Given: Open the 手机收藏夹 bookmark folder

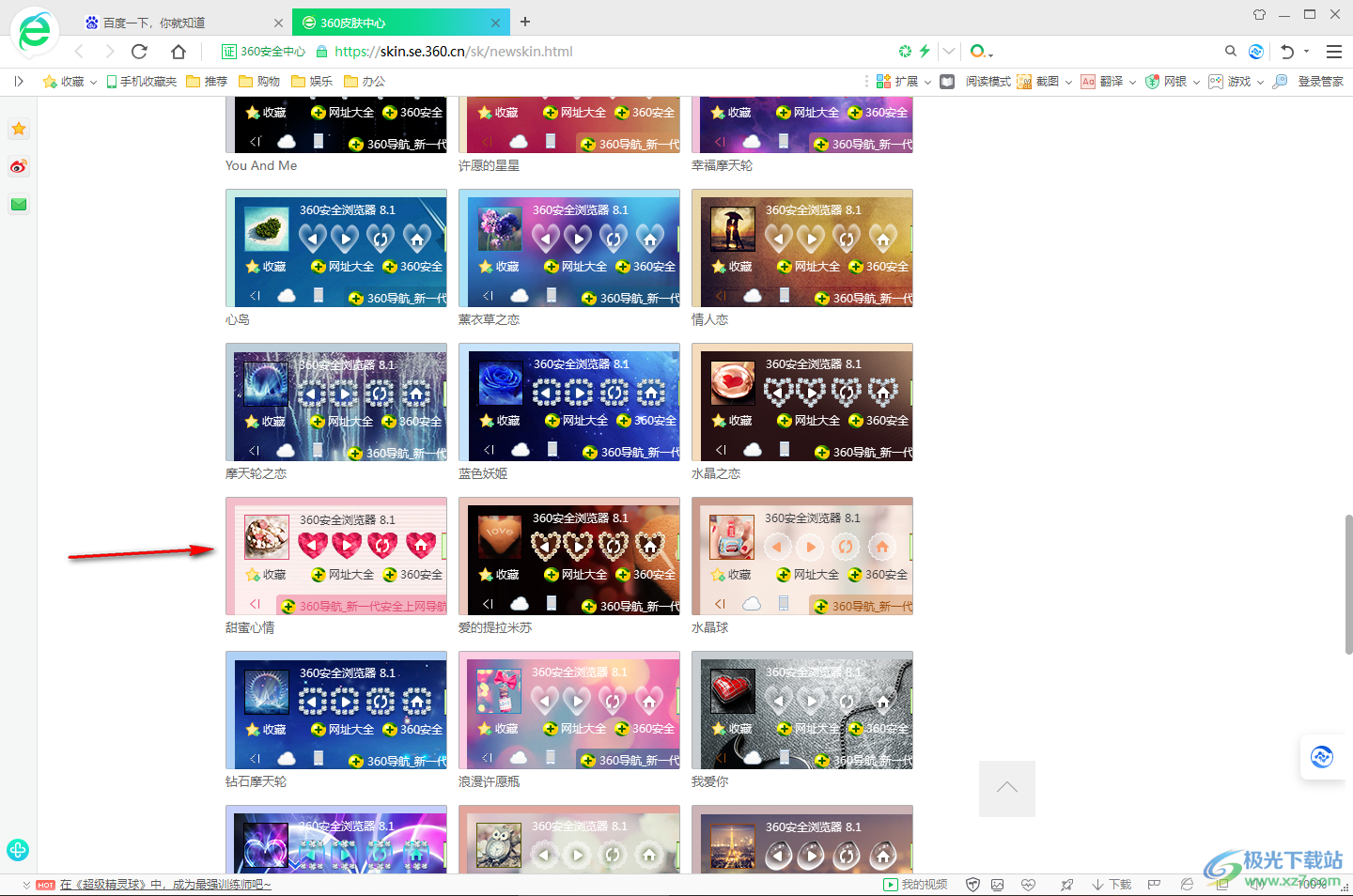Looking at the screenshot, I should [142, 82].
